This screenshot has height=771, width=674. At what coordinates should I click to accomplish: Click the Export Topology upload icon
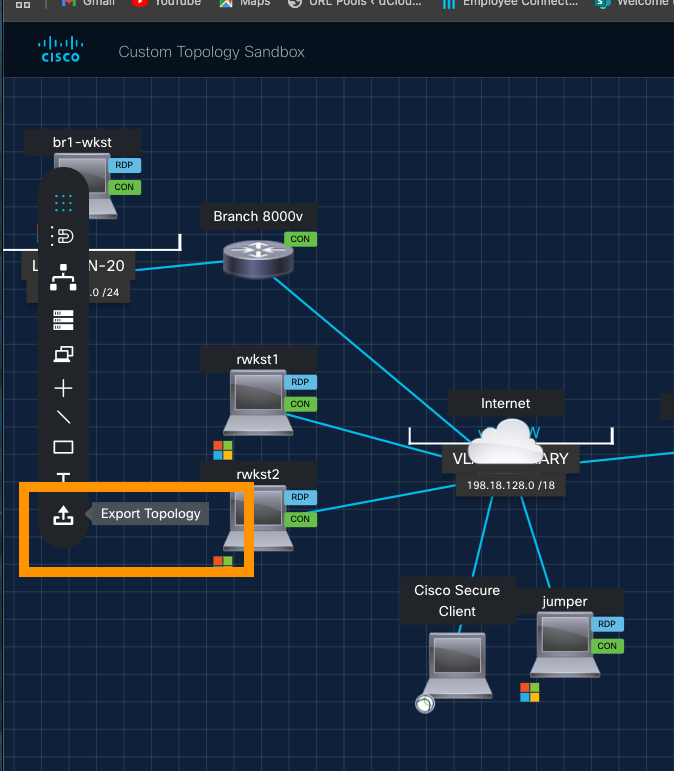(x=63, y=515)
